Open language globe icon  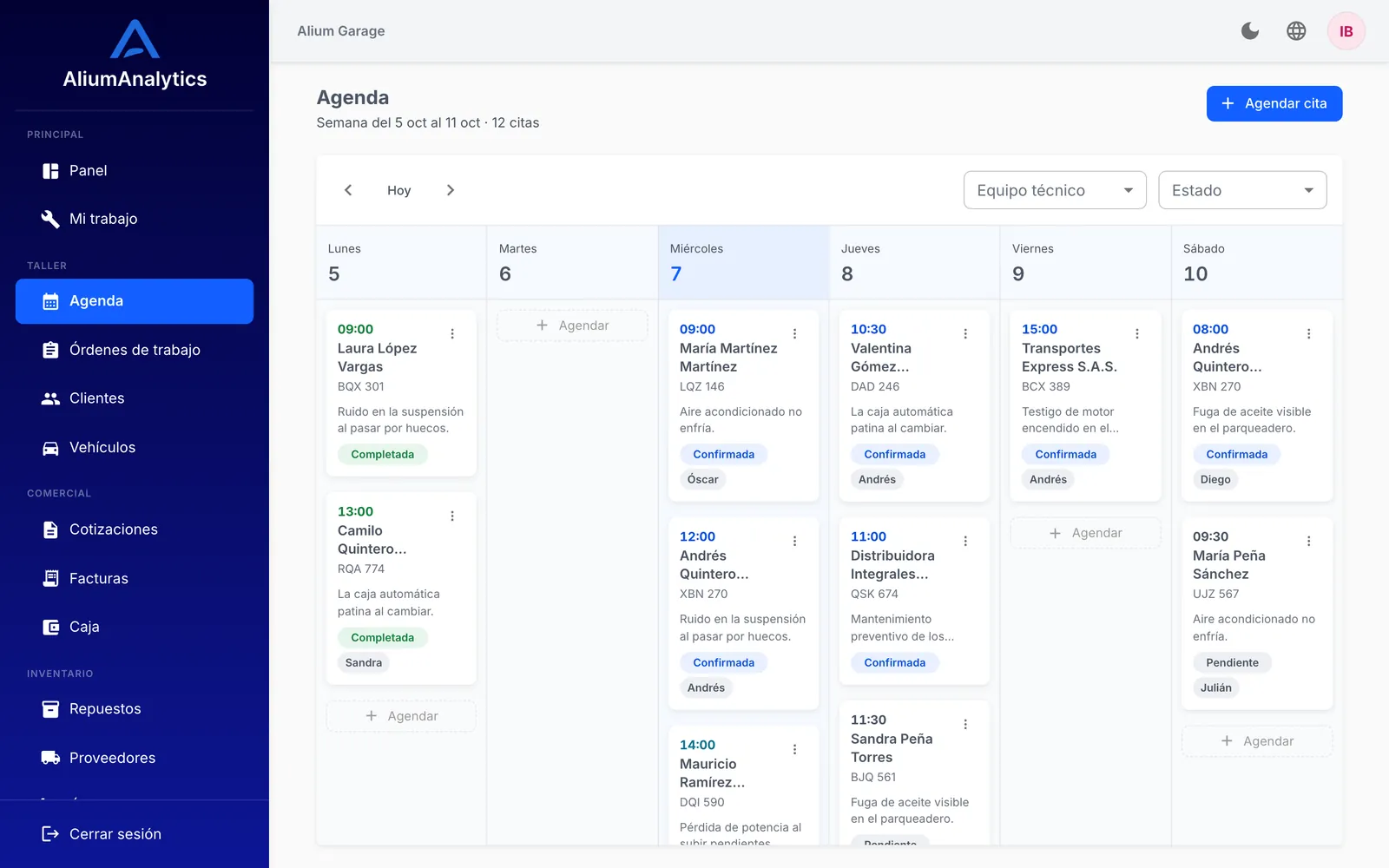tap(1296, 31)
